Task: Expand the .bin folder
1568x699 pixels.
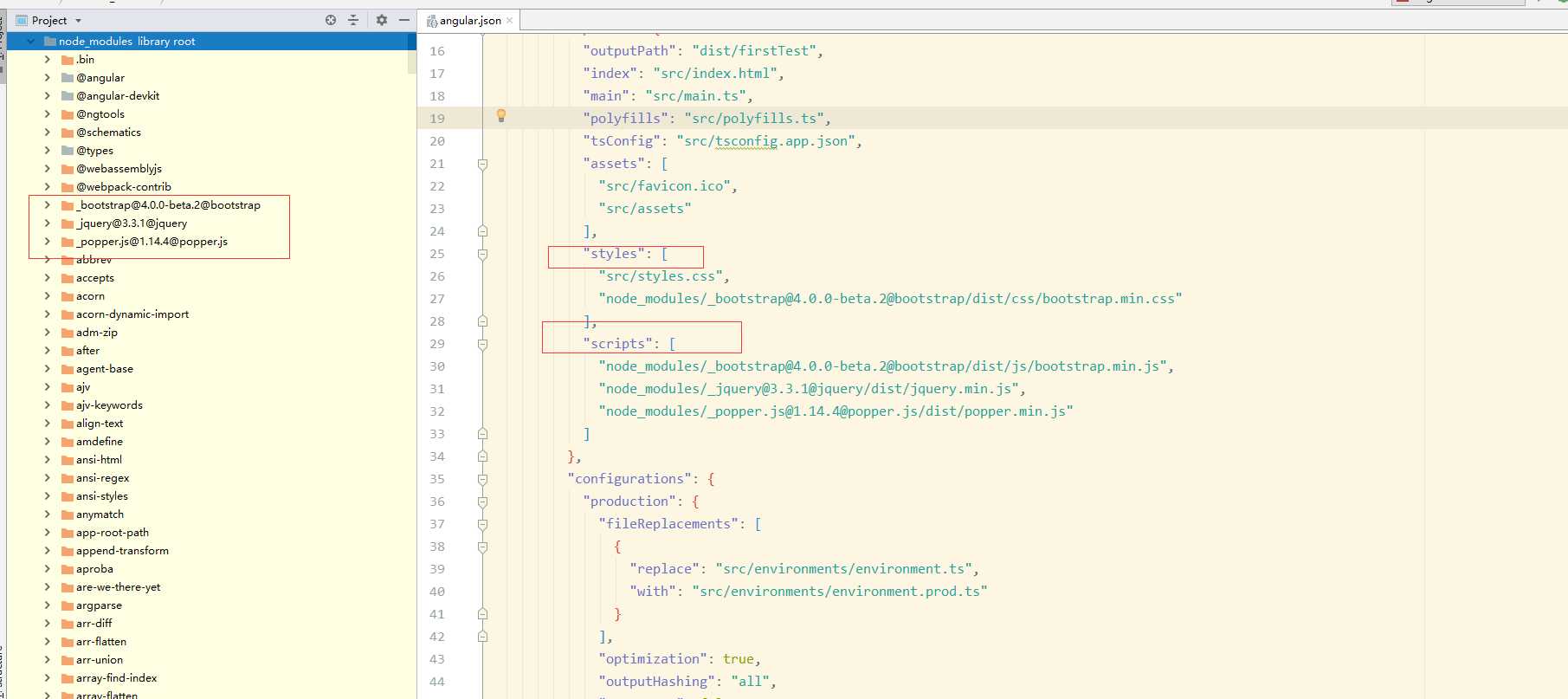Action: 48,60
